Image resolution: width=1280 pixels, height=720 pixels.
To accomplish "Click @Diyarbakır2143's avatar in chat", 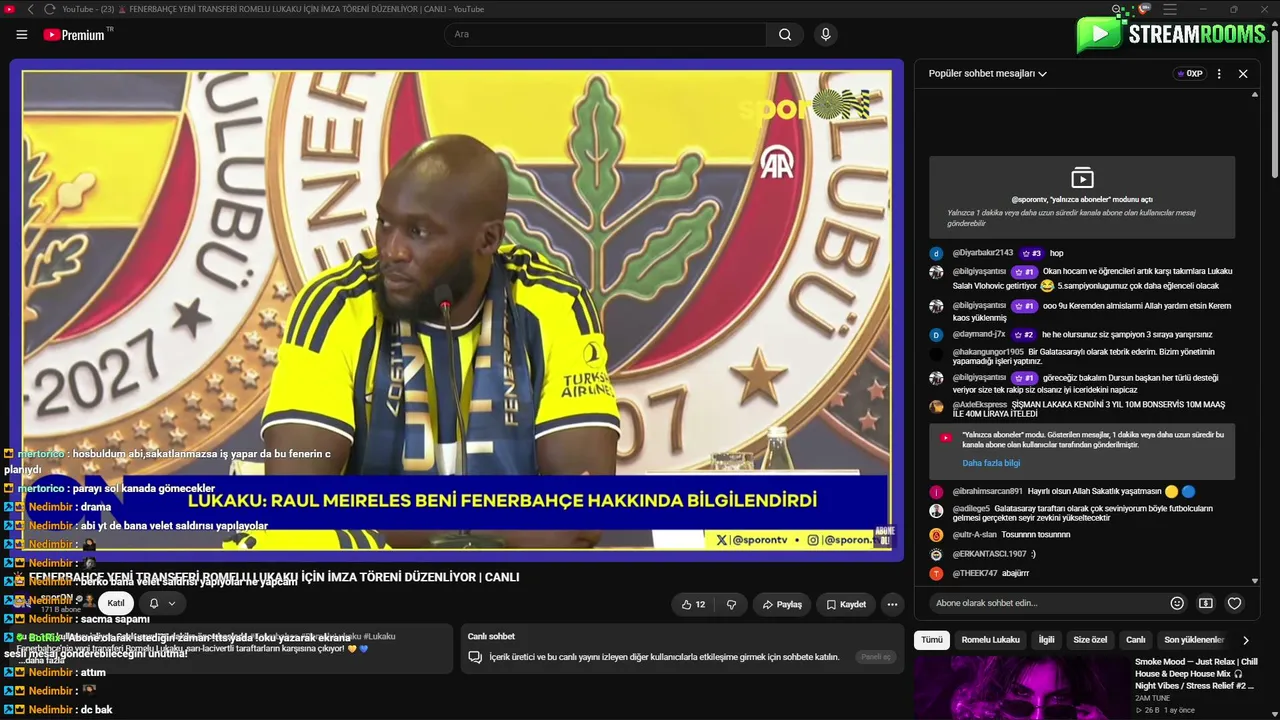I will coord(936,254).
